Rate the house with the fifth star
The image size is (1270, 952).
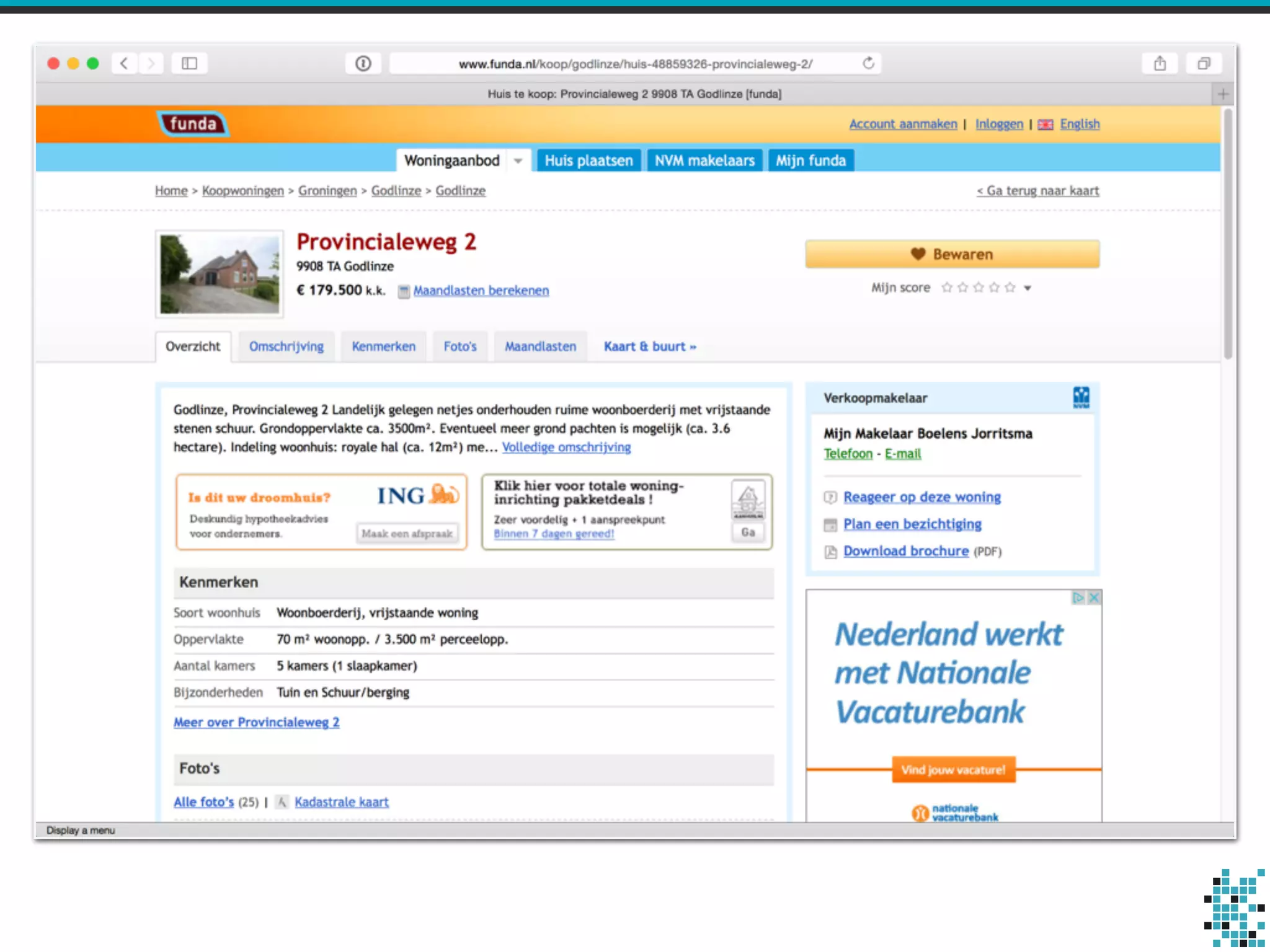coord(1010,288)
